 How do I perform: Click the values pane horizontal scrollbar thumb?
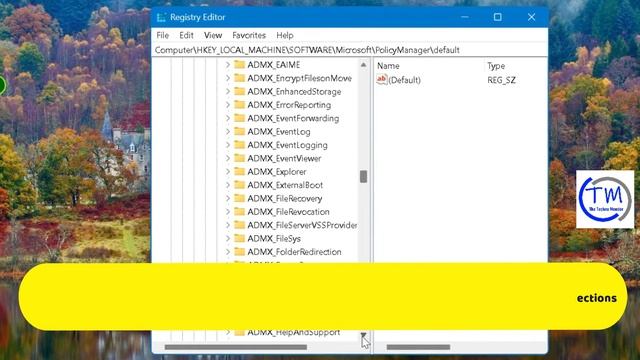[x=418, y=347]
